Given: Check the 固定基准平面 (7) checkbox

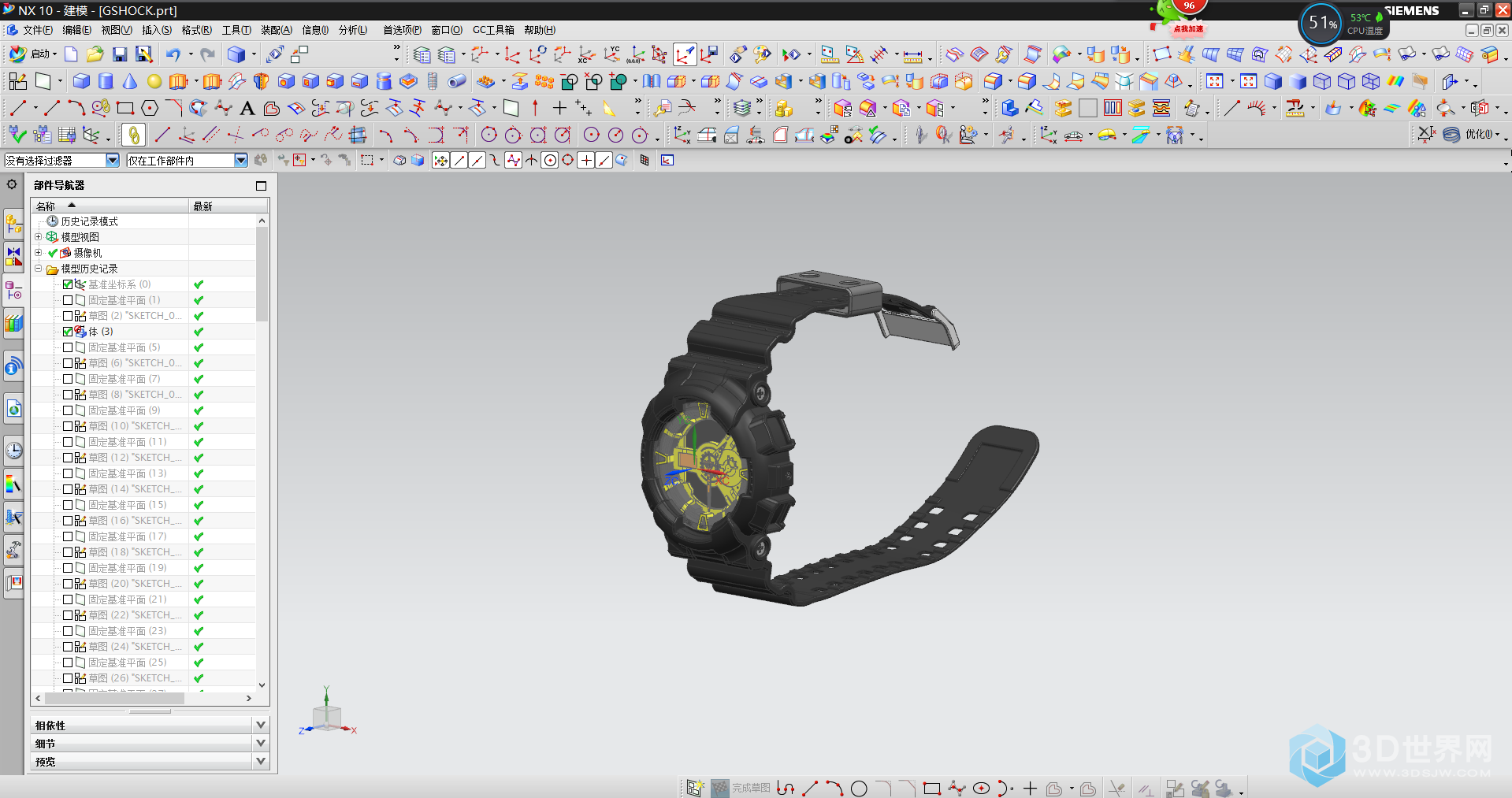Looking at the screenshot, I should (68, 379).
